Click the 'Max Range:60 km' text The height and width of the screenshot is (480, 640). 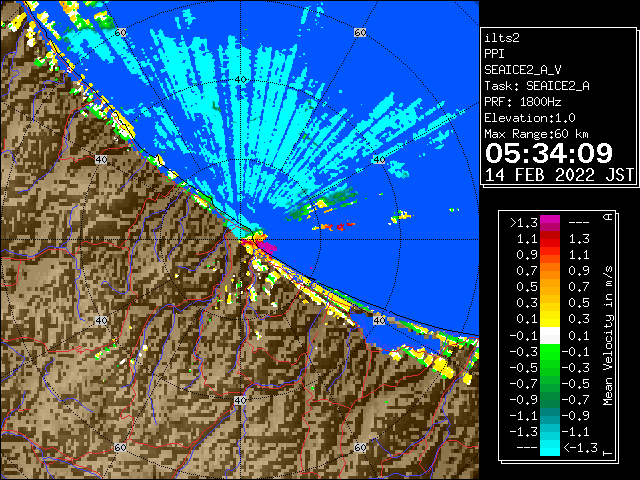pos(536,134)
